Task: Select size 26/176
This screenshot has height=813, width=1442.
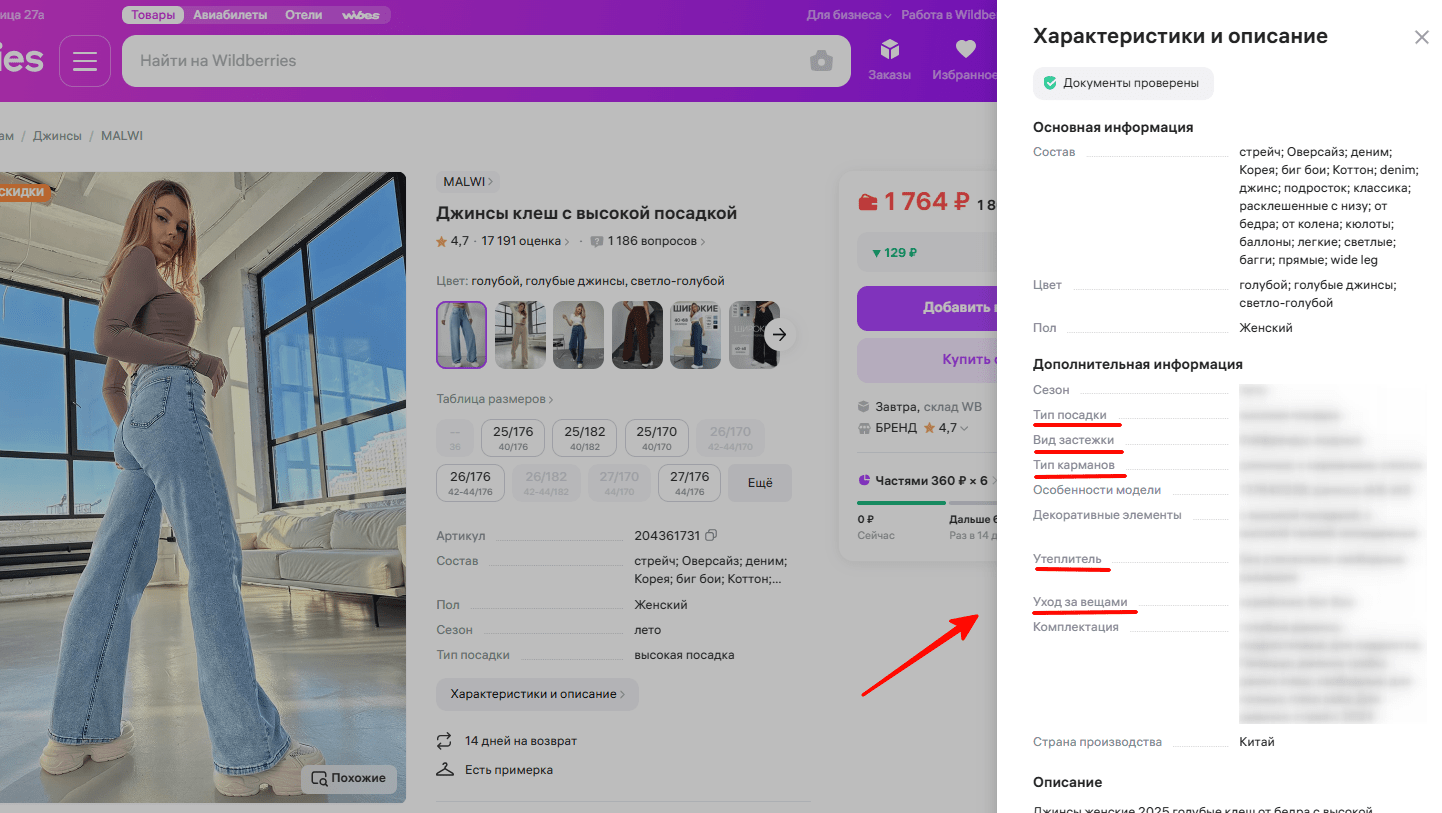Action: (470, 483)
